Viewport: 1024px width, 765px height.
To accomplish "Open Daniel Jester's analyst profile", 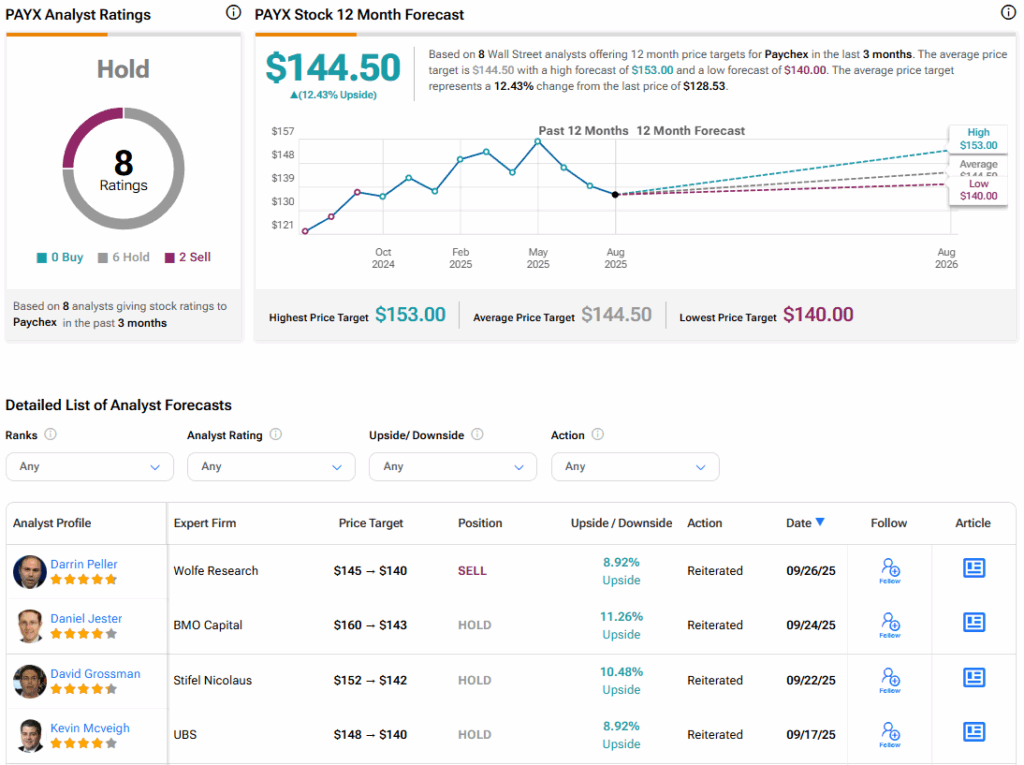I will (86, 618).
